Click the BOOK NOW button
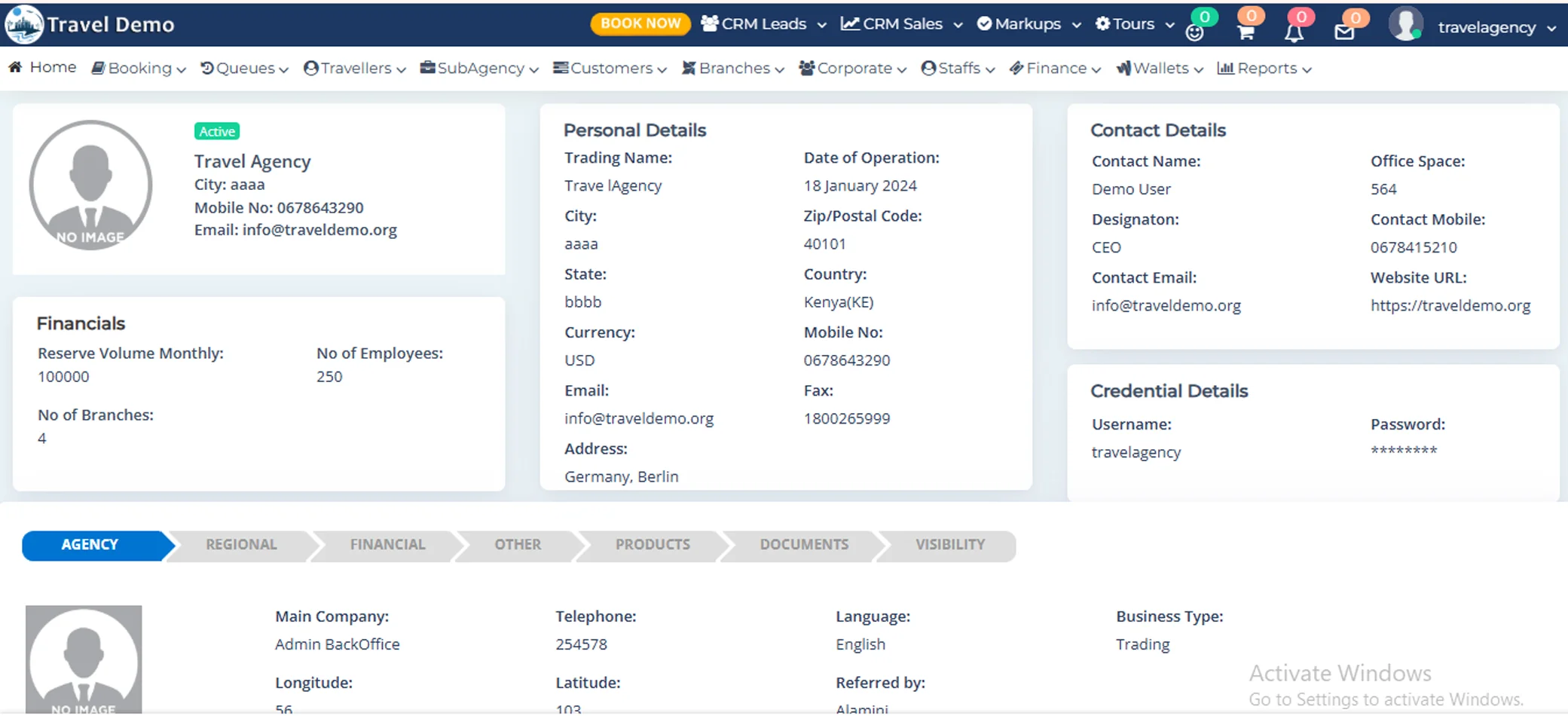 640,23
